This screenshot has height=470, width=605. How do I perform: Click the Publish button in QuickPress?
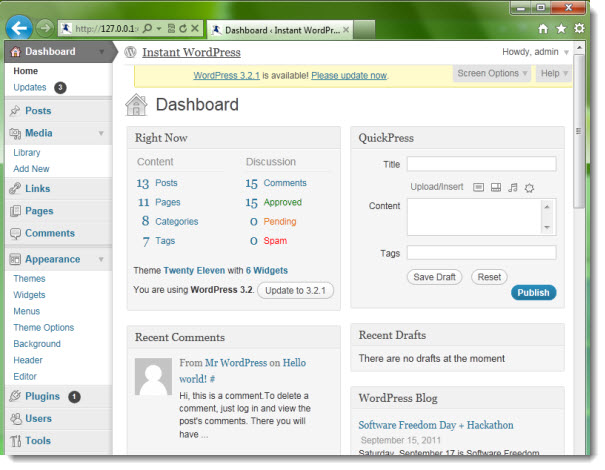pos(534,292)
